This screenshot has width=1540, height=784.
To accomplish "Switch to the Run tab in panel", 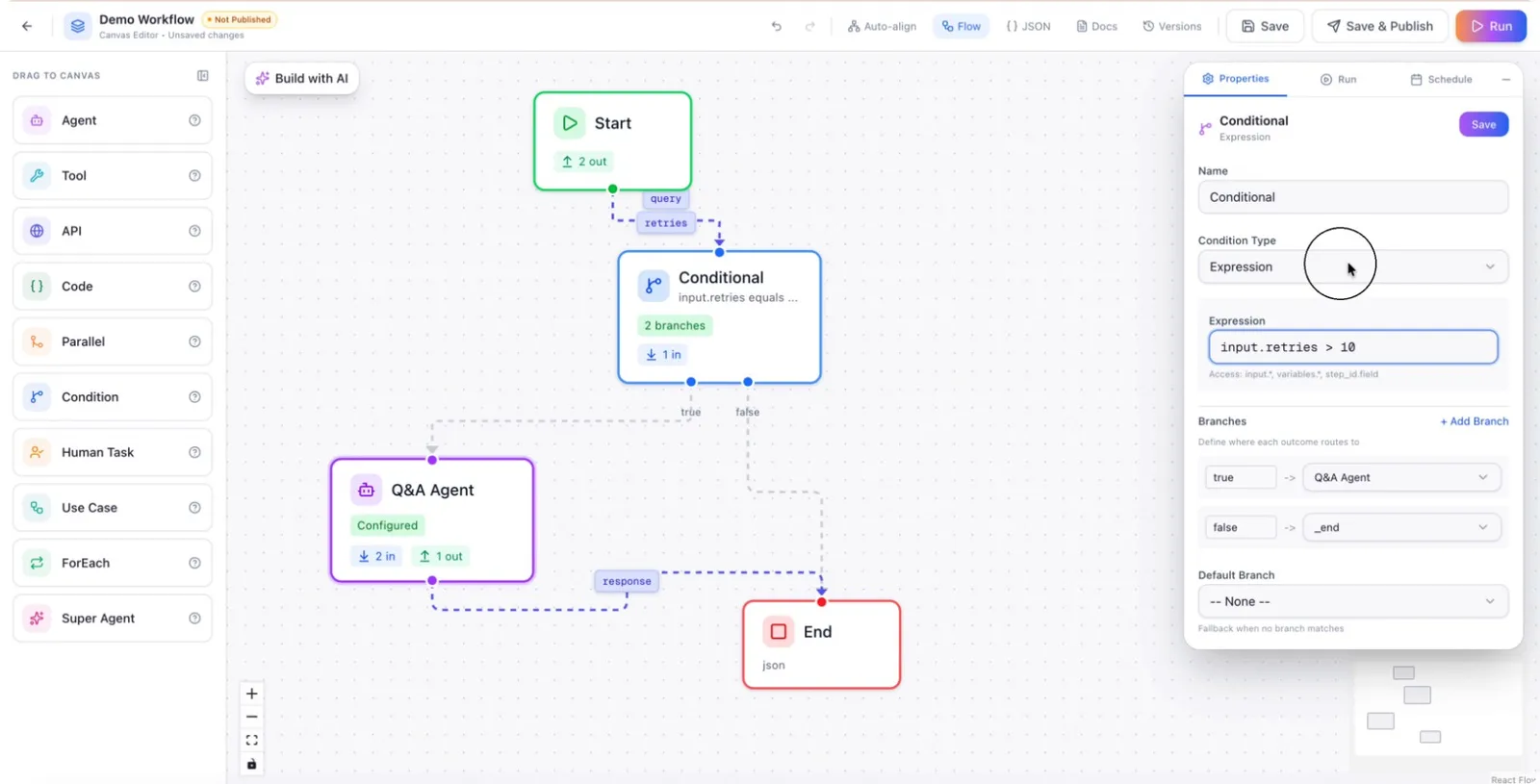I will point(1338,80).
